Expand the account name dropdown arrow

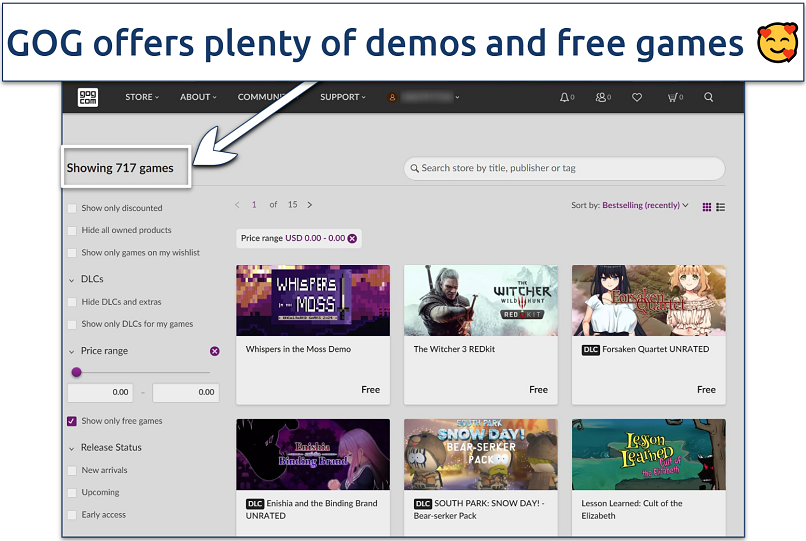[457, 97]
